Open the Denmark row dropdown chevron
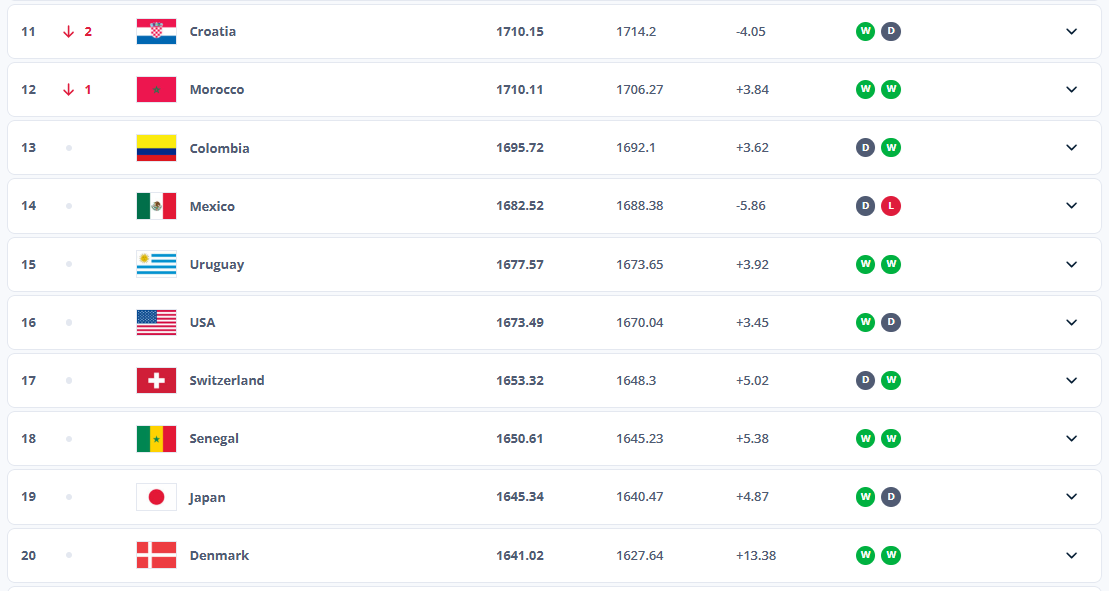This screenshot has width=1109, height=591. pos(1071,555)
